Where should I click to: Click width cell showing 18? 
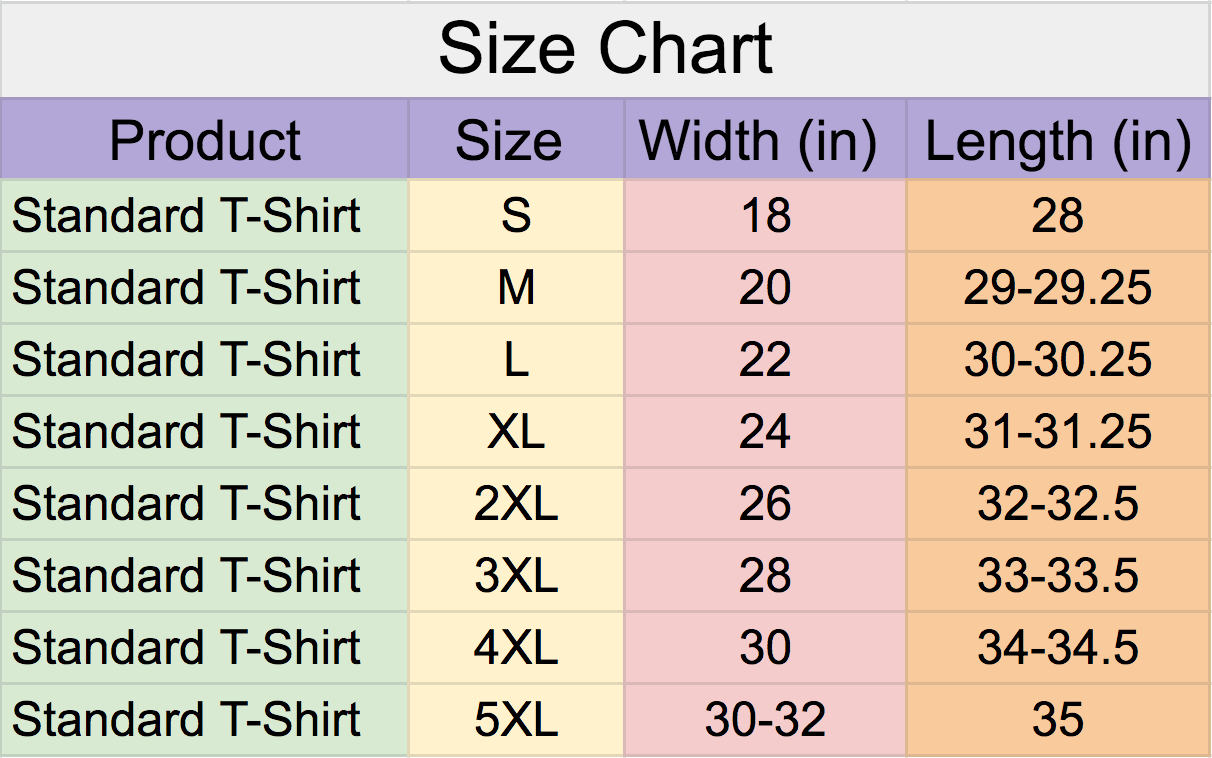click(x=765, y=216)
